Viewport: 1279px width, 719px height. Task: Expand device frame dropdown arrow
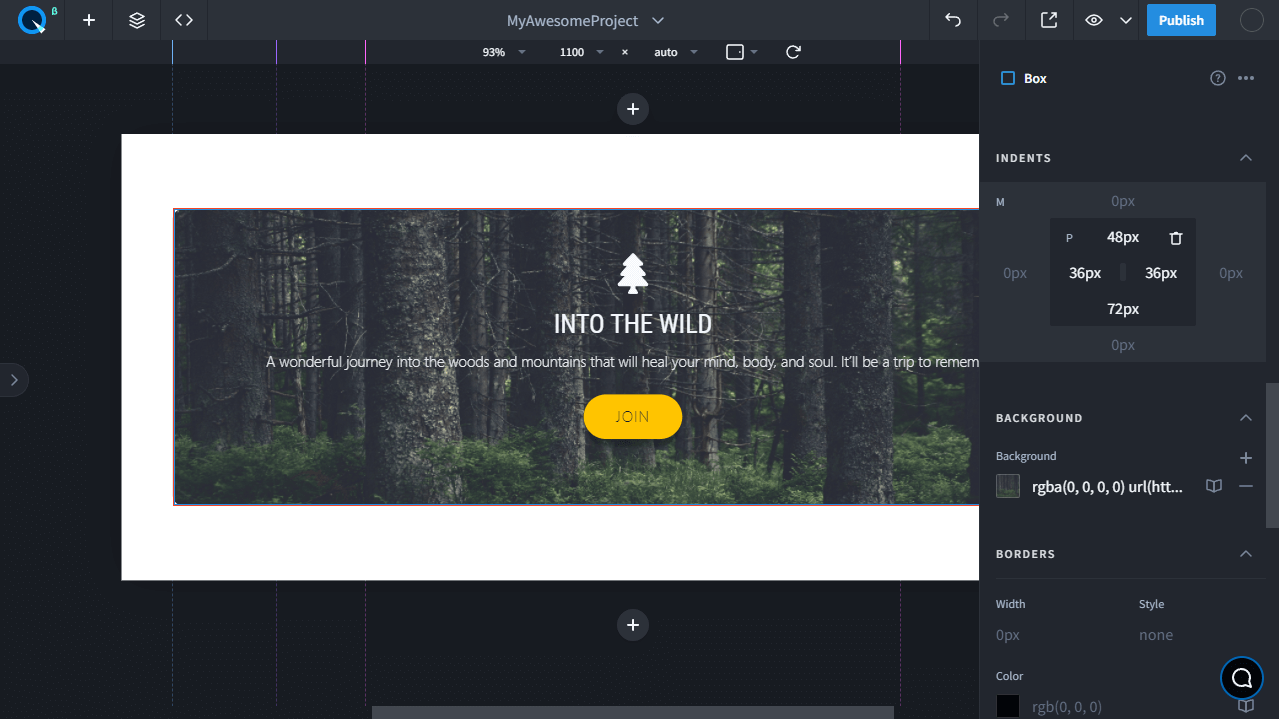click(755, 52)
